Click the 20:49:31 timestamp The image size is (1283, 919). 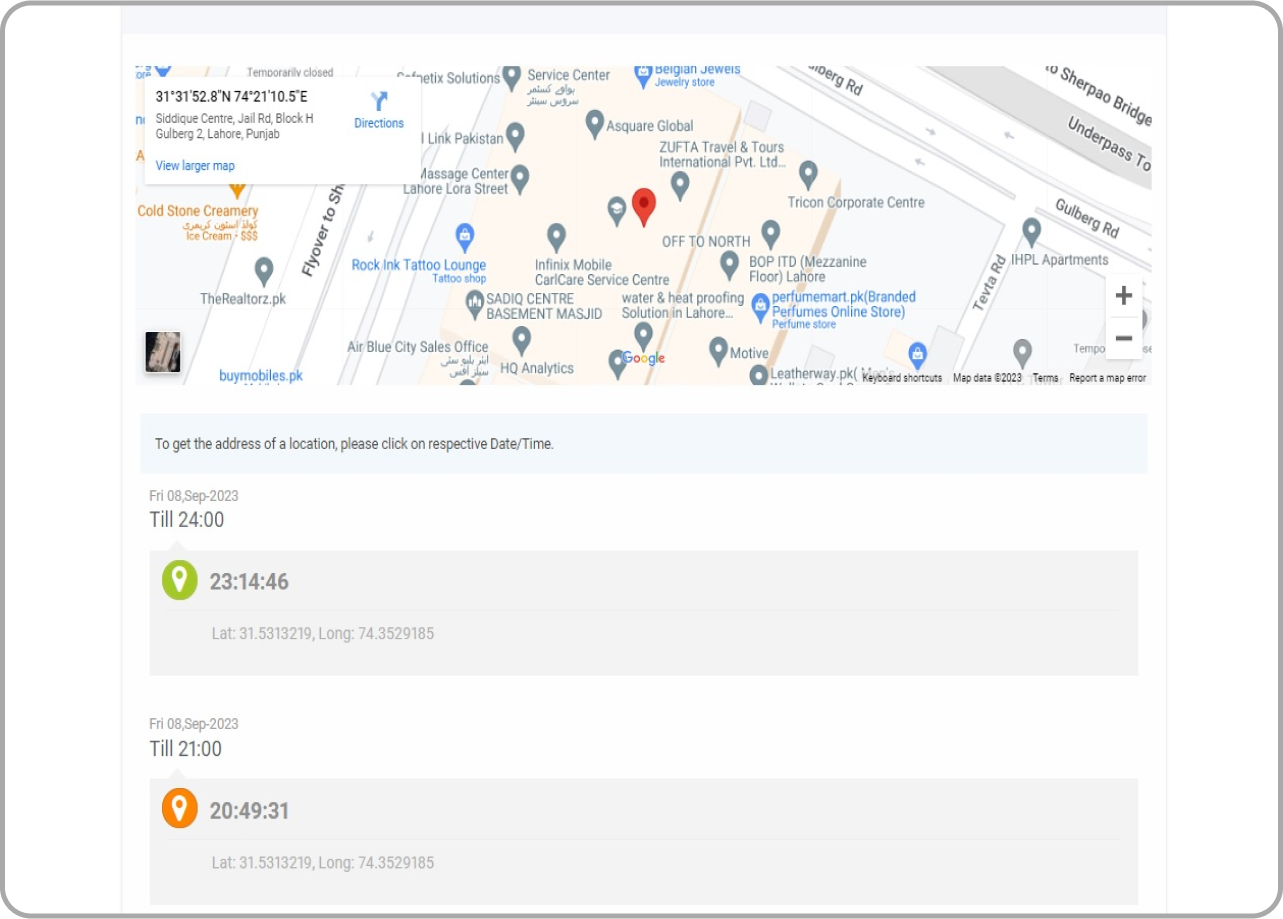(x=249, y=811)
